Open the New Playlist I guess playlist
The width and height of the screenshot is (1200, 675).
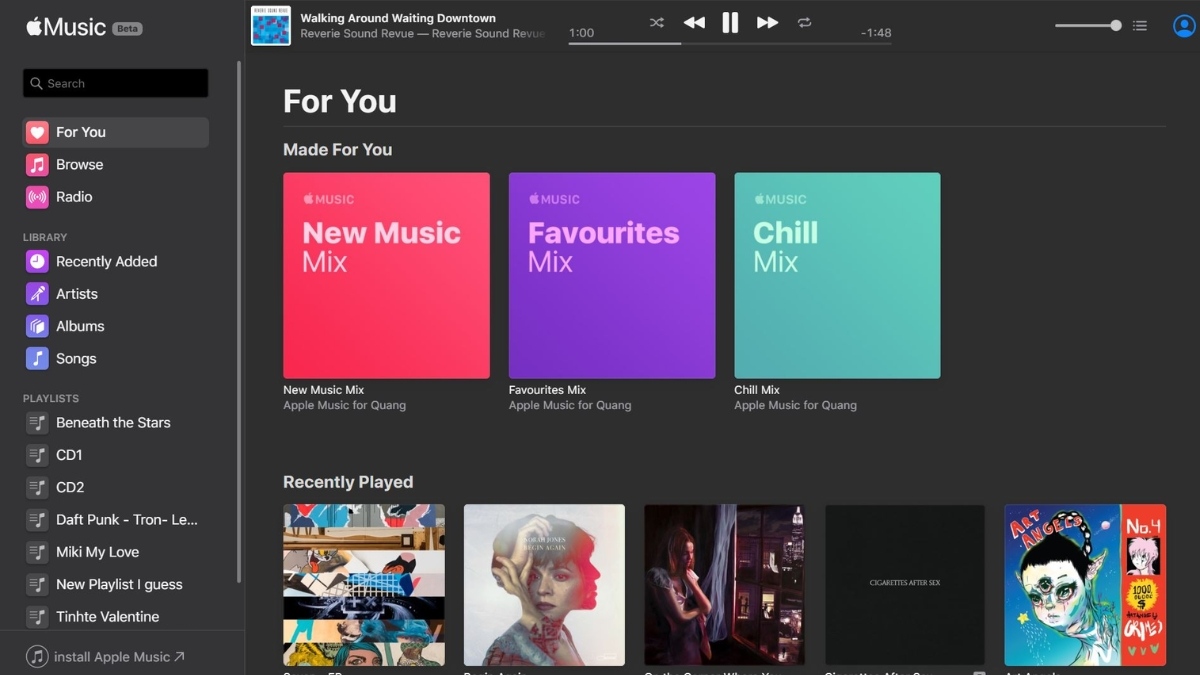(116, 584)
